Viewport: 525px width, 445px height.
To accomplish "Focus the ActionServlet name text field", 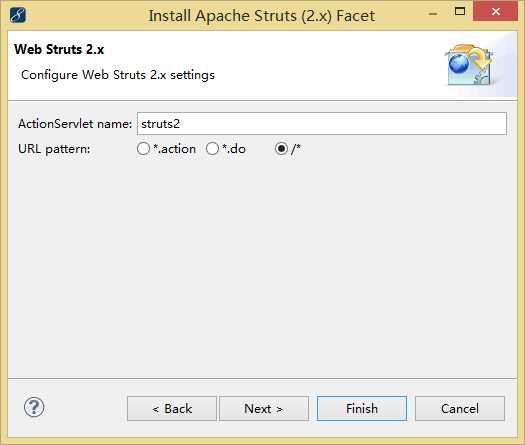I will [322, 124].
